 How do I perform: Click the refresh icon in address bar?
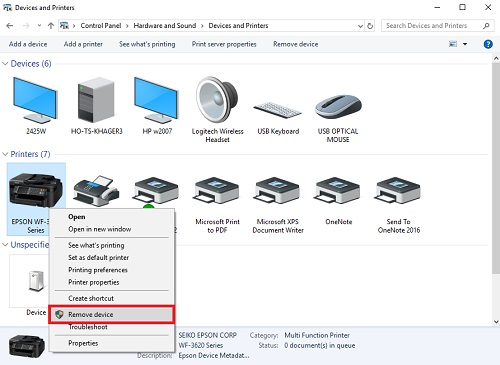[x=370, y=26]
